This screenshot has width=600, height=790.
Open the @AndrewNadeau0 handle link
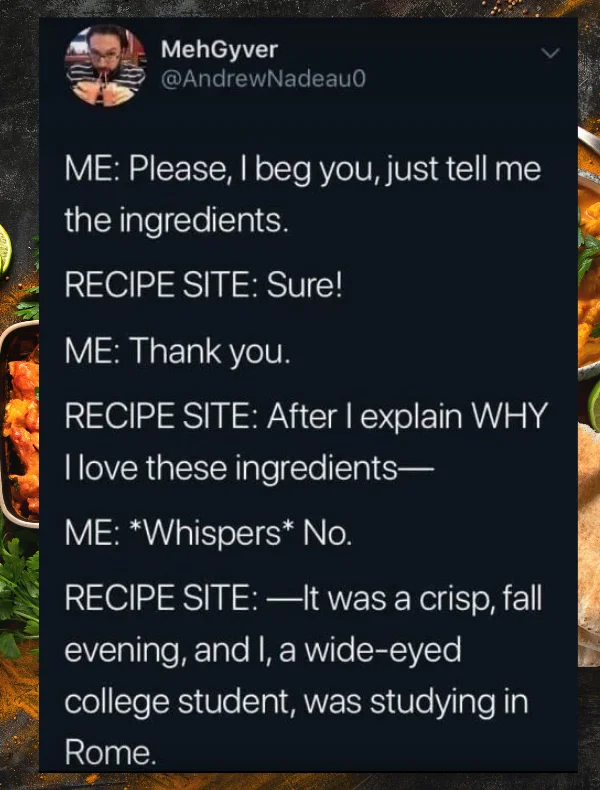(x=263, y=79)
